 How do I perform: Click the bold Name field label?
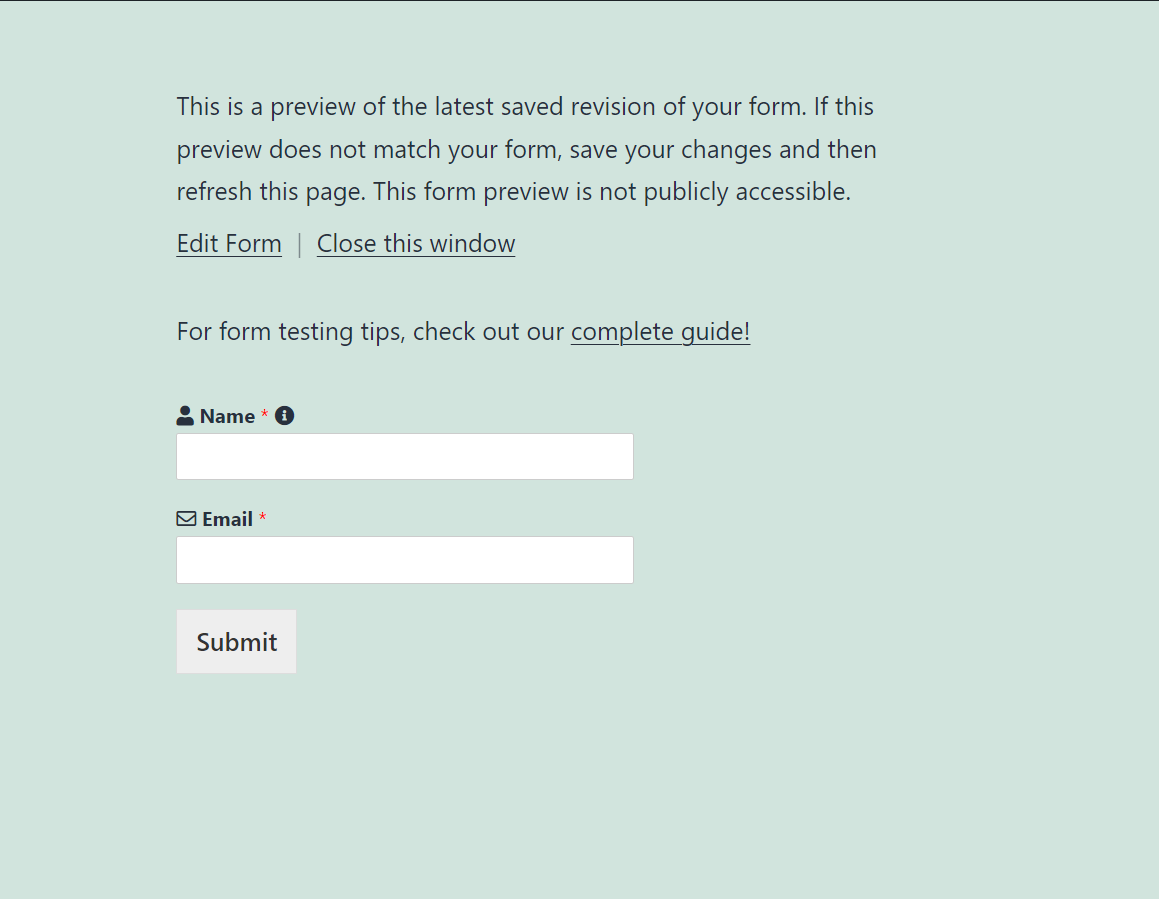pyautogui.click(x=227, y=416)
